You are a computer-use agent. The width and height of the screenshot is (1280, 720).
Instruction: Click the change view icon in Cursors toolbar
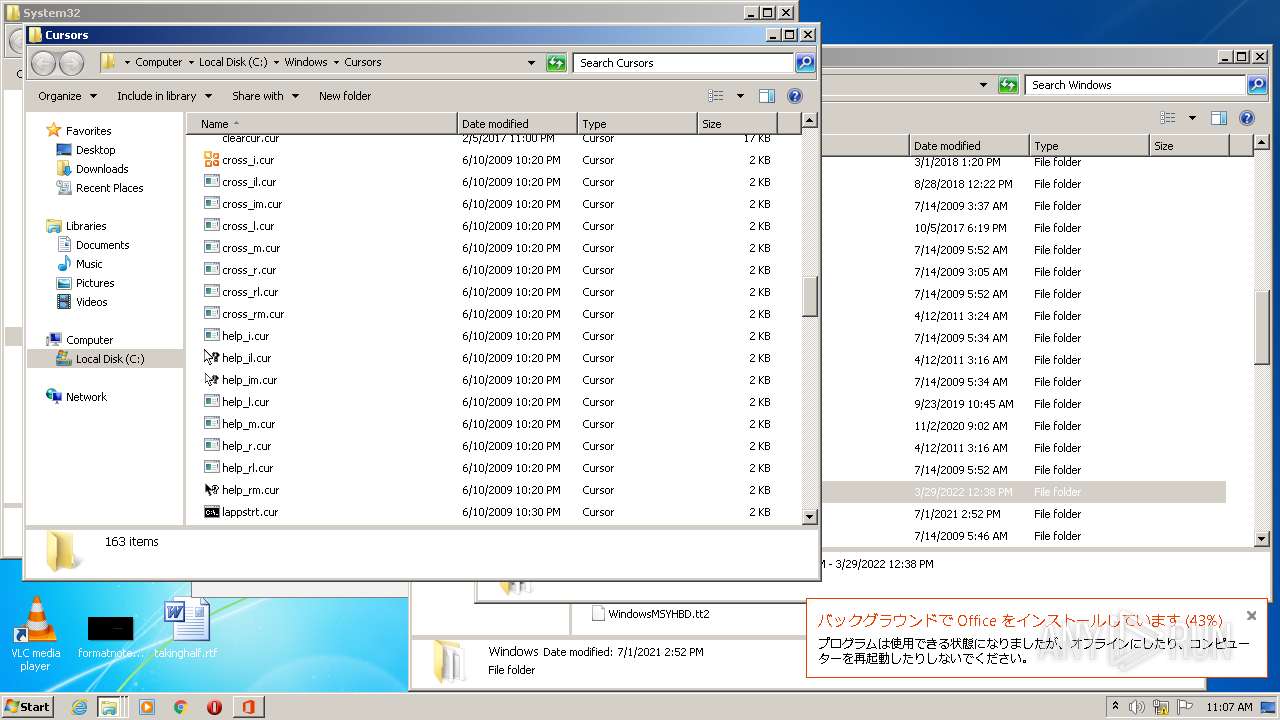[716, 96]
